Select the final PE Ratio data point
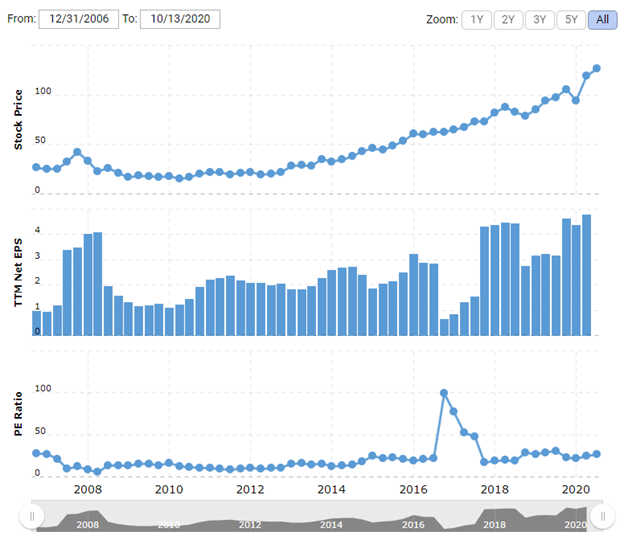Screen dimensions: 624x544 (x=597, y=454)
